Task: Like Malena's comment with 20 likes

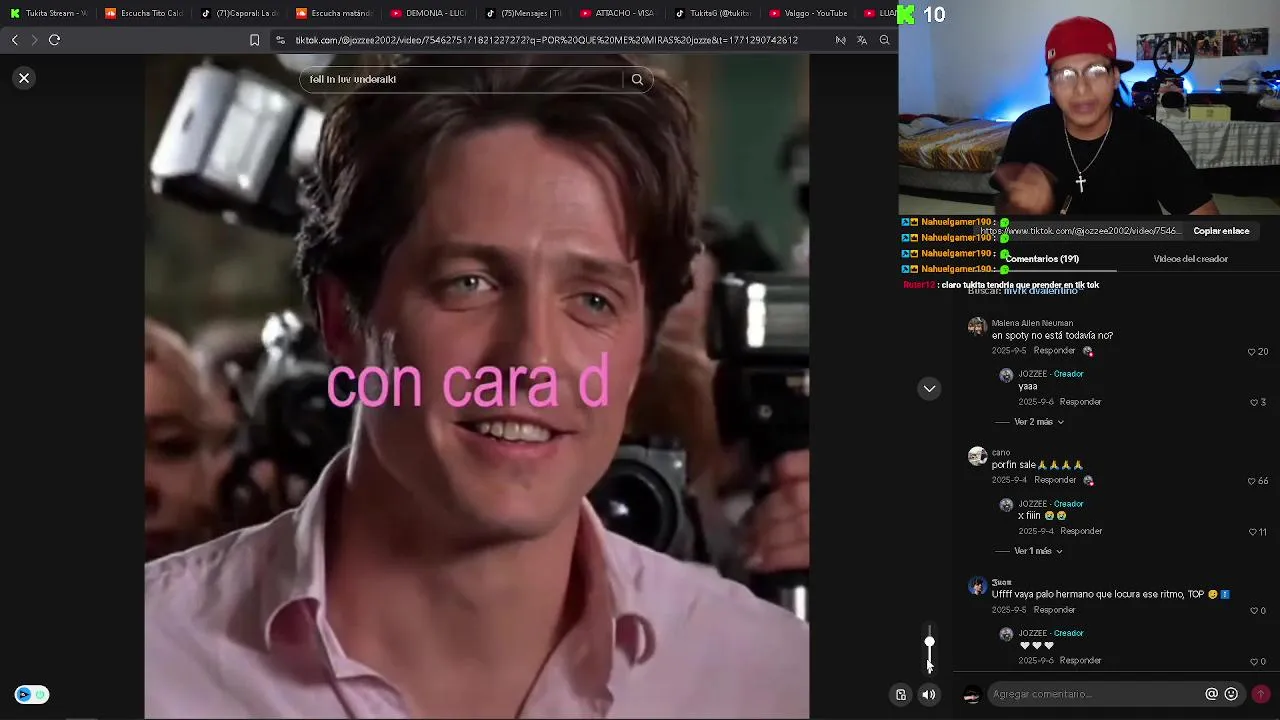Action: point(1251,352)
